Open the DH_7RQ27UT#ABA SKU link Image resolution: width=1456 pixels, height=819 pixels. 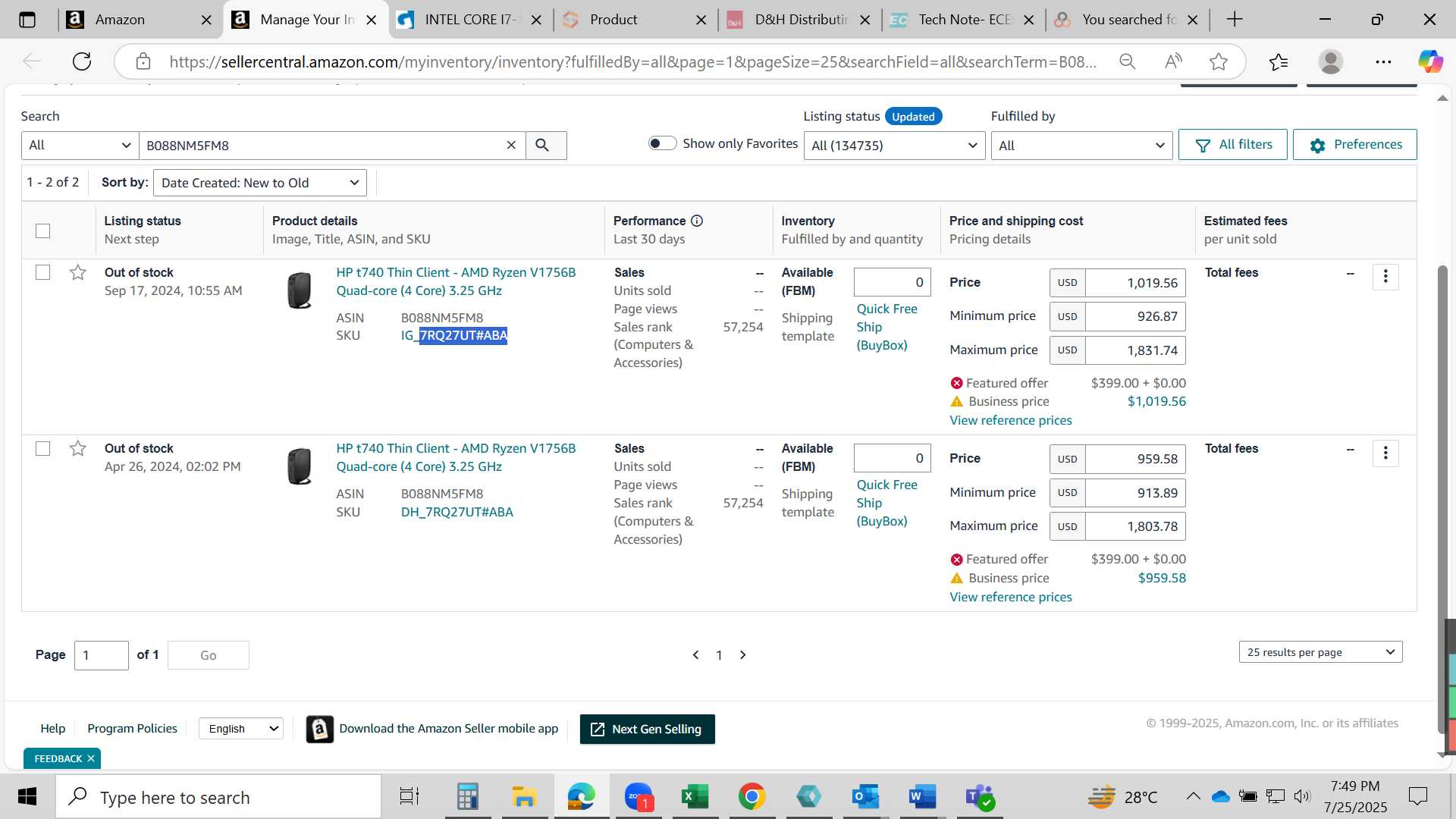pos(457,512)
